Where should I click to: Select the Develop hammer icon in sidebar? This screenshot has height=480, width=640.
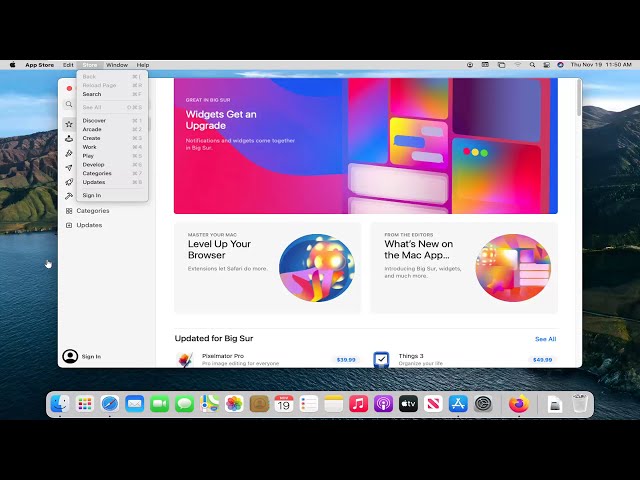click(x=69, y=196)
